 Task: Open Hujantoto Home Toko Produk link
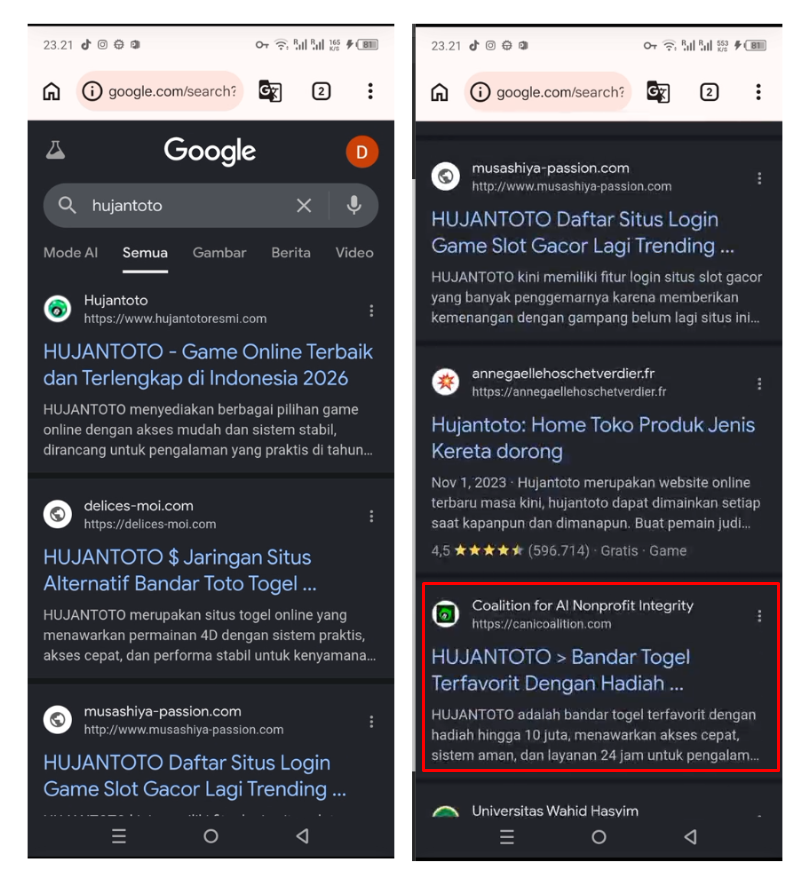tap(593, 438)
